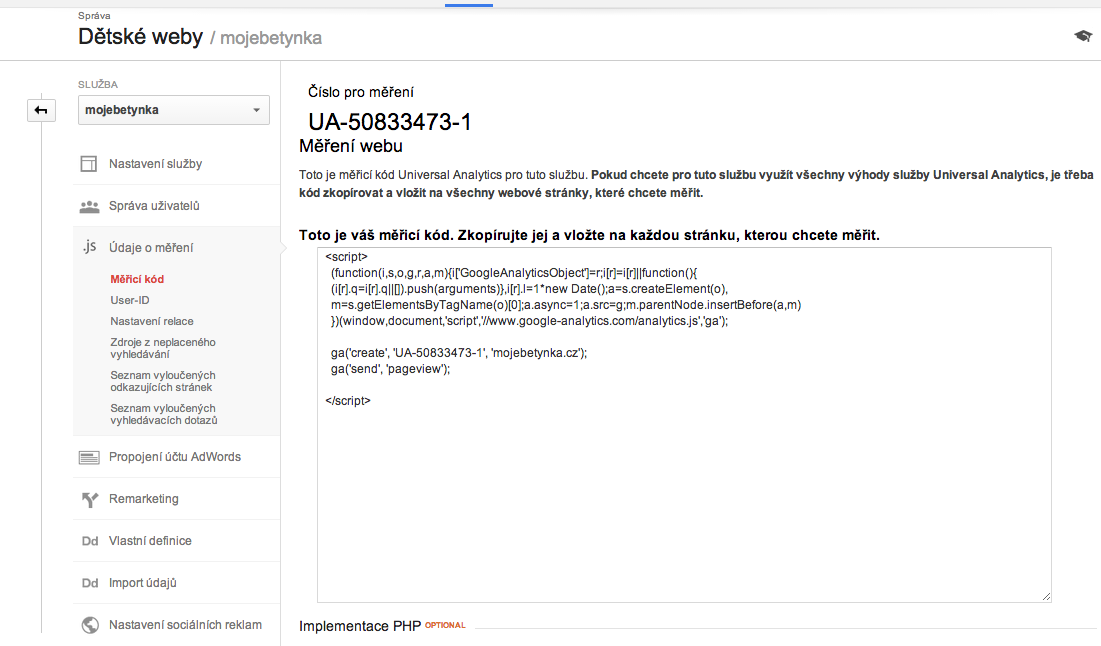
Task: Click the Nastavení služby window icon
Action: point(90,164)
